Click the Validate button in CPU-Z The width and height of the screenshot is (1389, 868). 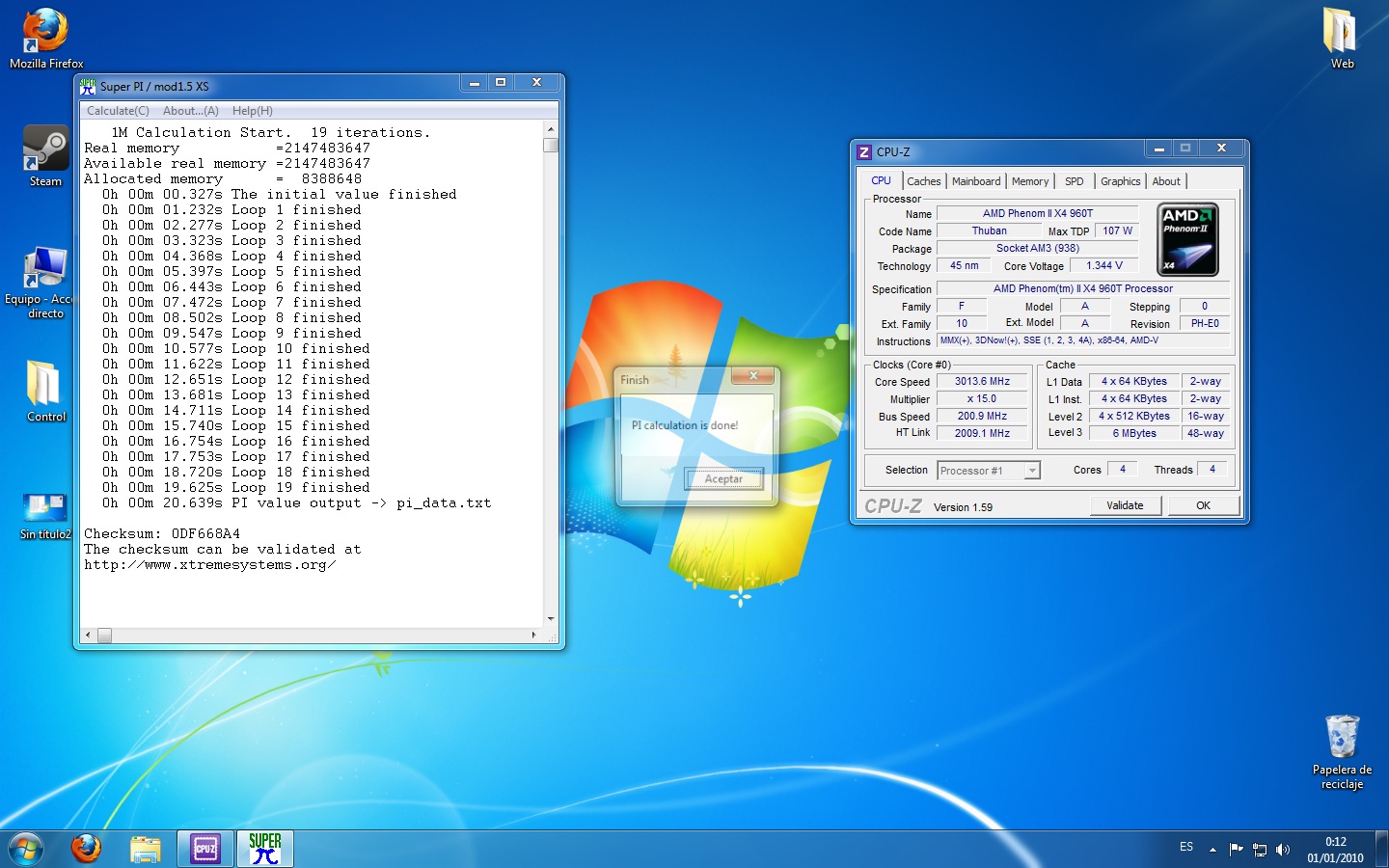tap(1125, 505)
